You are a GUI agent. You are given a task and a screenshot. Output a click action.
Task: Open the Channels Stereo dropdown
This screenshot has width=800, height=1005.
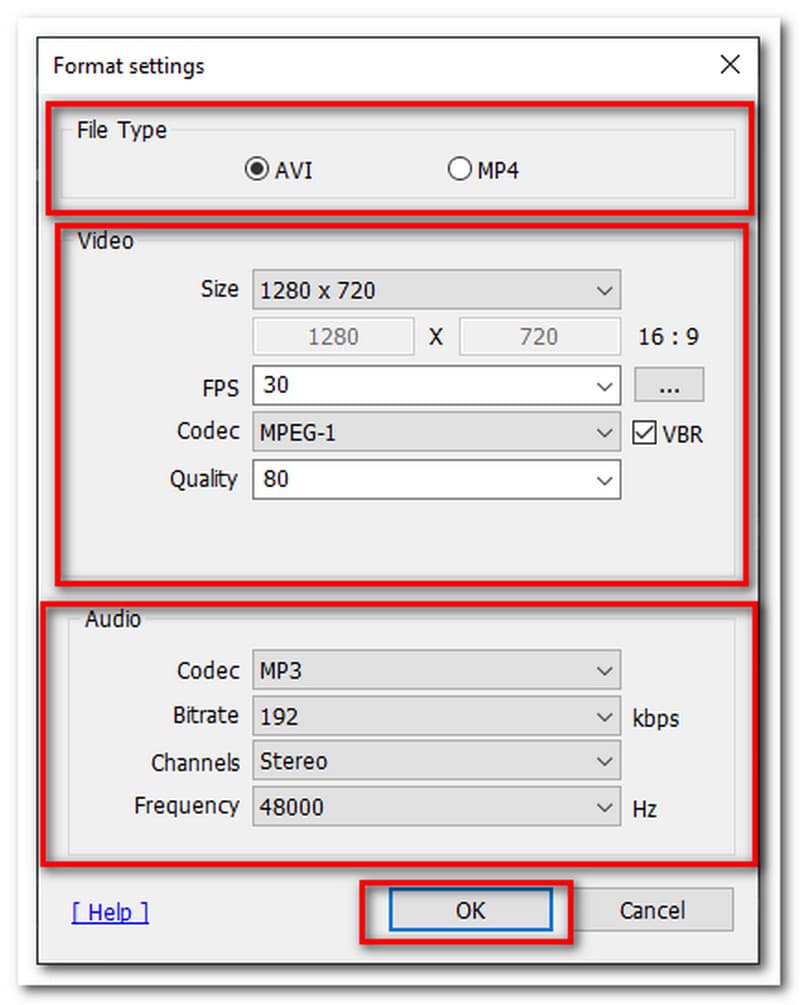coord(436,762)
